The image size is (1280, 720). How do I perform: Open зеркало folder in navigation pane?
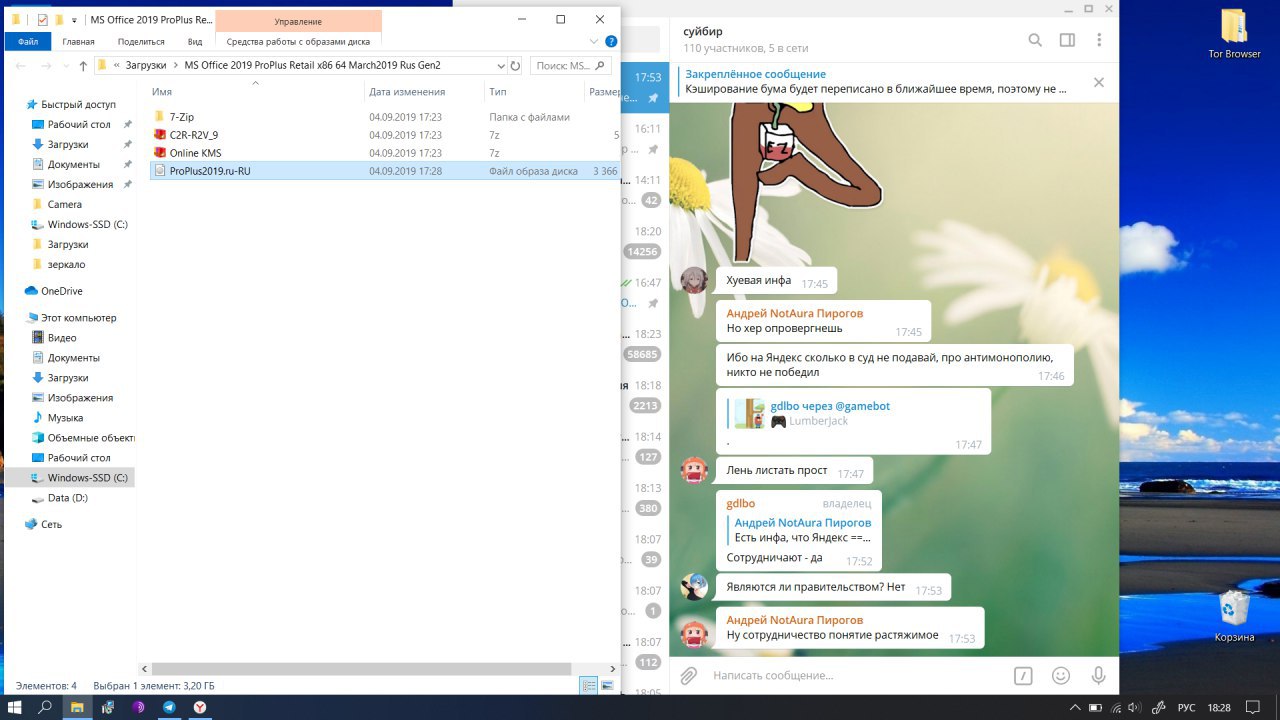66,264
